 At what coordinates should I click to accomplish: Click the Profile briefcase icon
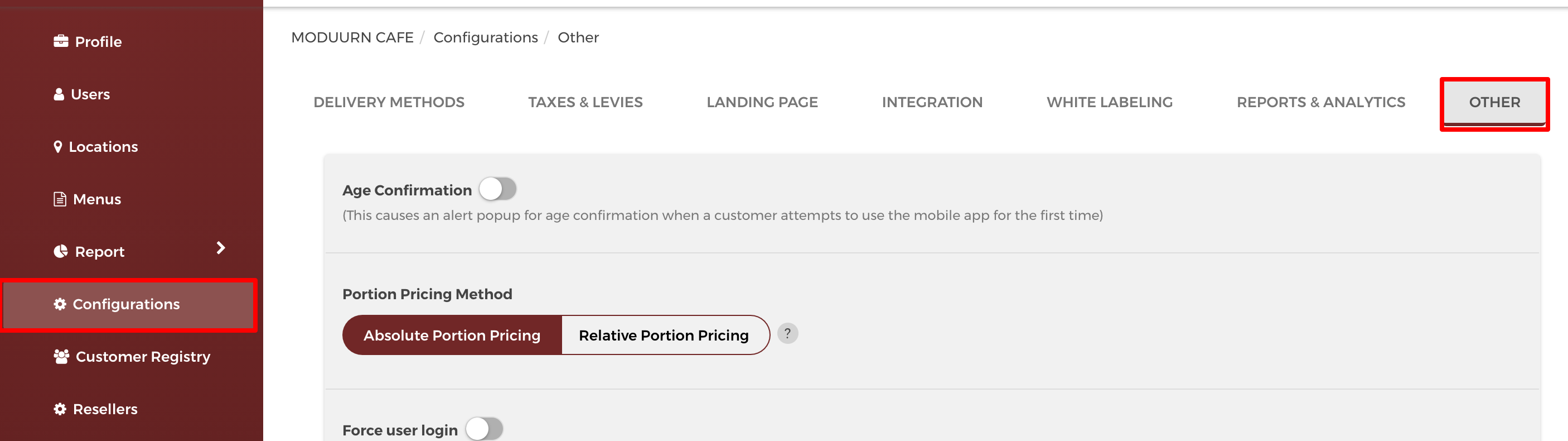point(61,41)
